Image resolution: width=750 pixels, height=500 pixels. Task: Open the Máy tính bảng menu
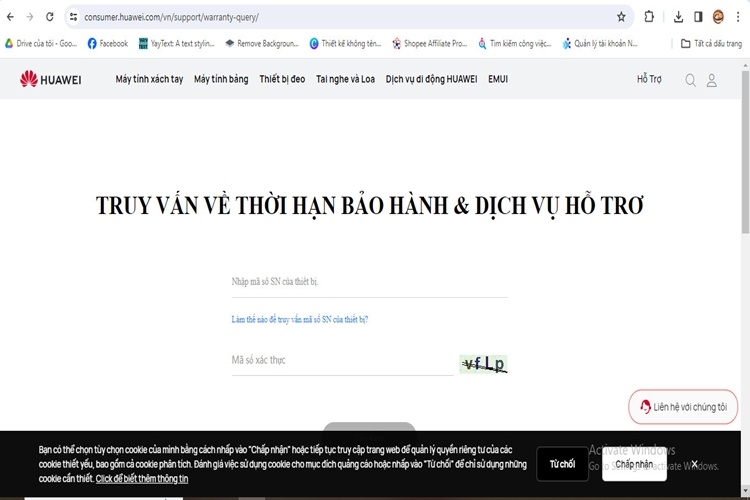(221, 79)
